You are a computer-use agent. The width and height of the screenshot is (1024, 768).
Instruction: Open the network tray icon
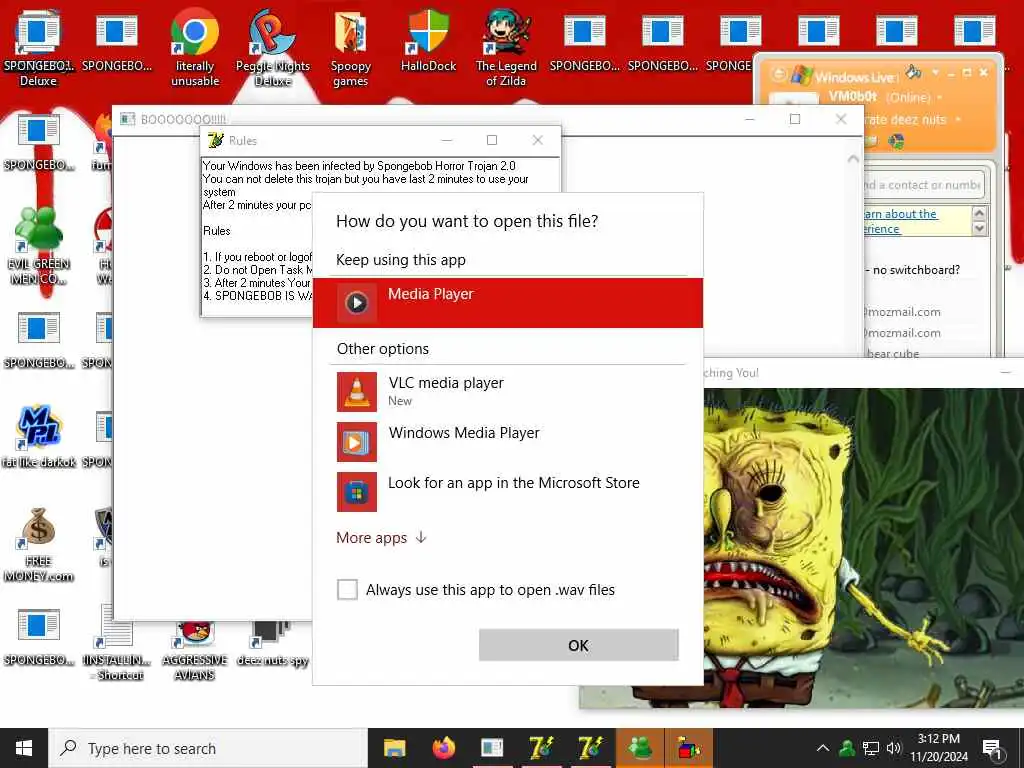[871, 748]
